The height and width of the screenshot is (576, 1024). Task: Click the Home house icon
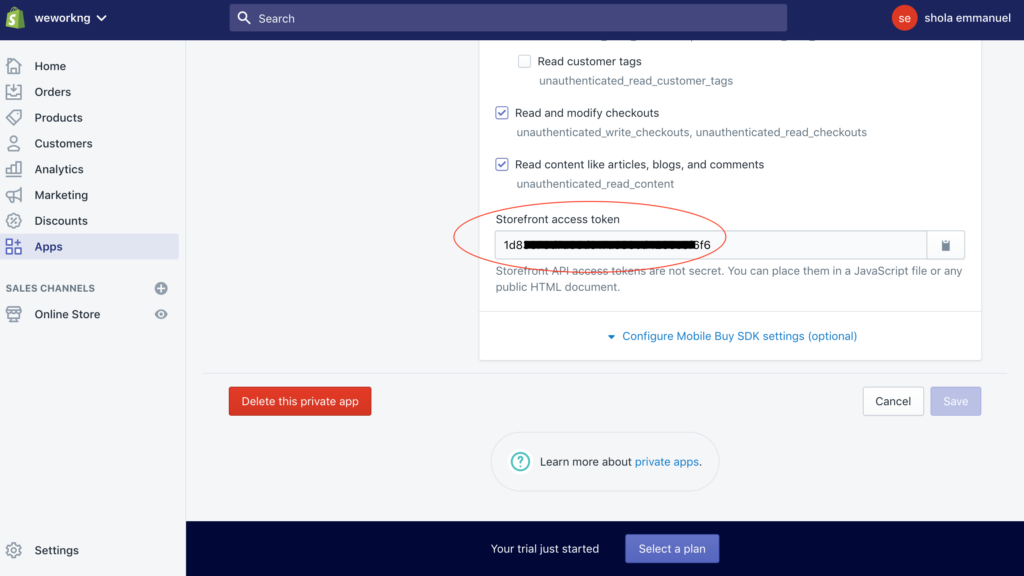(x=14, y=66)
